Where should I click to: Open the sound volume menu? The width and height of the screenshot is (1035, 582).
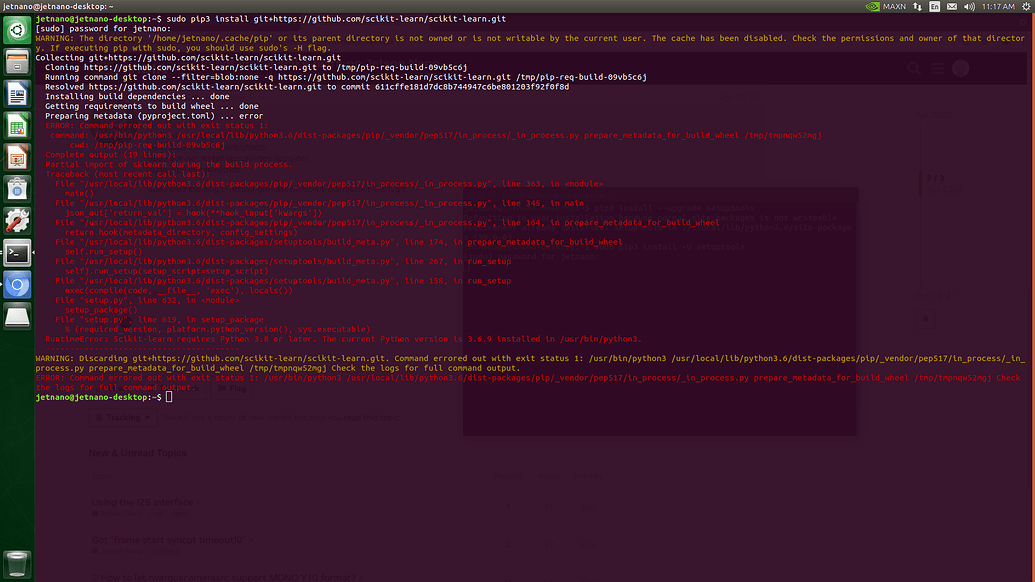(969, 6)
